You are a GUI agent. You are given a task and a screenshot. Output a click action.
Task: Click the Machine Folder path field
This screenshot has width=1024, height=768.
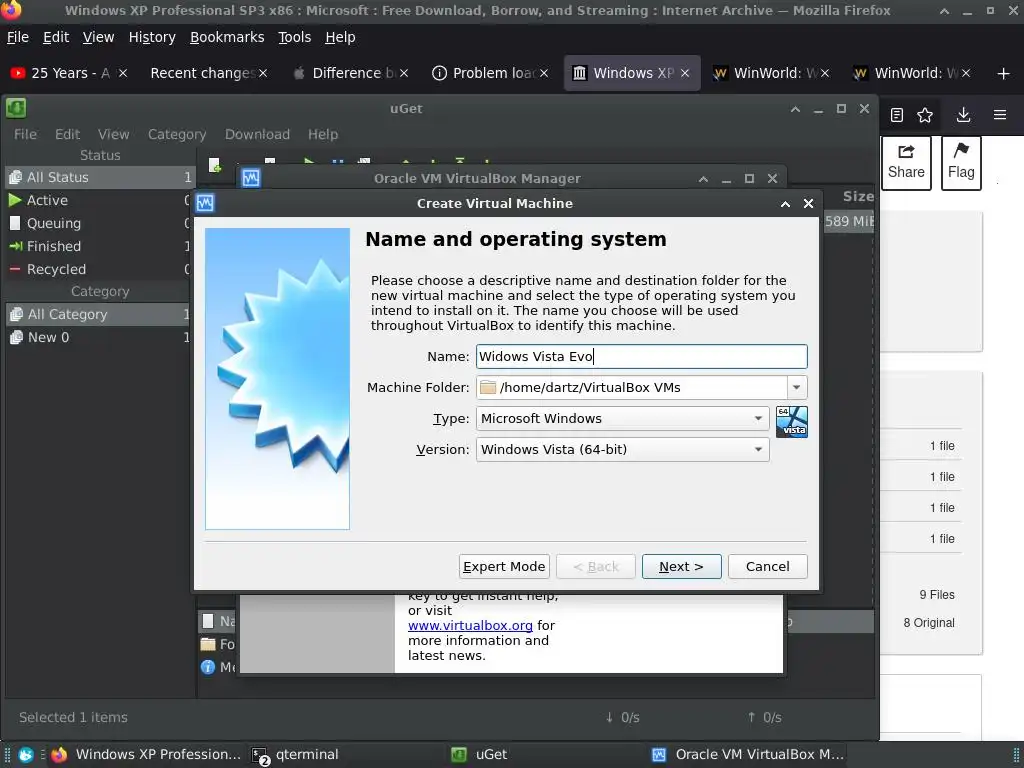click(632, 387)
